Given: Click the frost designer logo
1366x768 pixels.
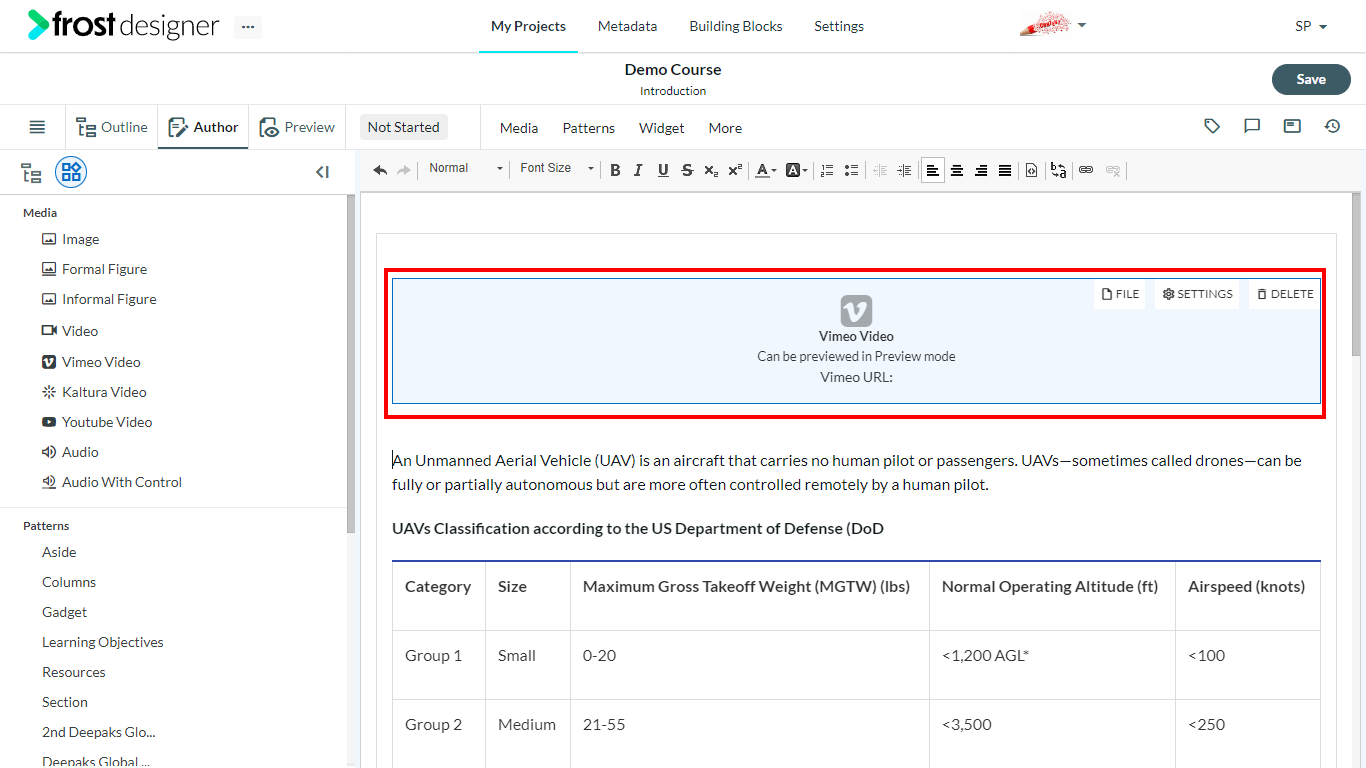Looking at the screenshot, I should click(x=123, y=25).
